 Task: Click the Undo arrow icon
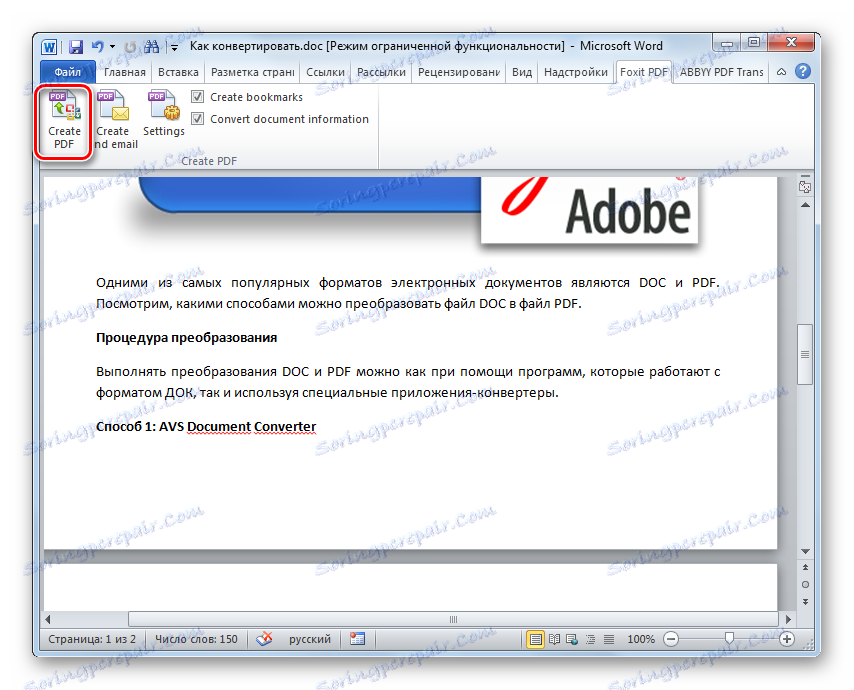click(x=97, y=47)
